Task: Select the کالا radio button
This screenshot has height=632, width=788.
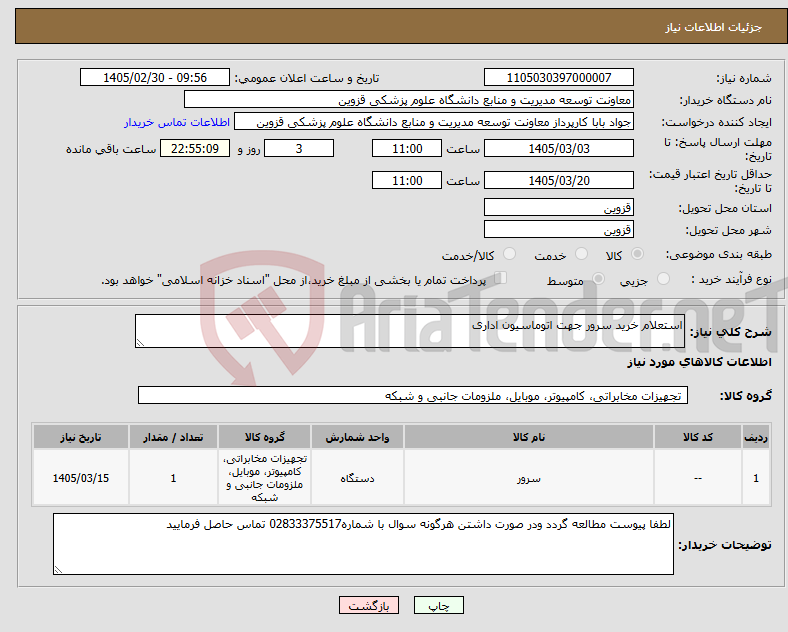Action: click(x=637, y=254)
